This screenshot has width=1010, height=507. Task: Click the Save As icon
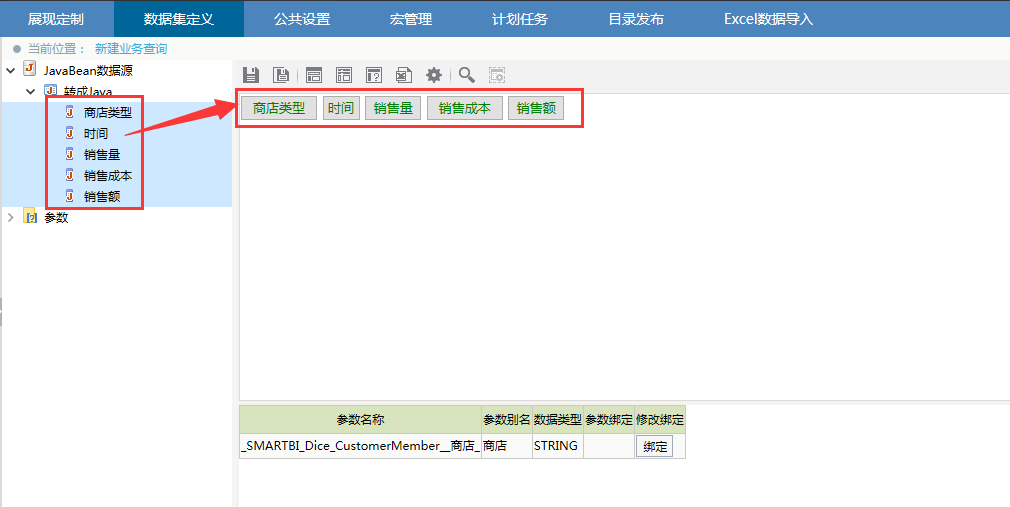[x=281, y=75]
